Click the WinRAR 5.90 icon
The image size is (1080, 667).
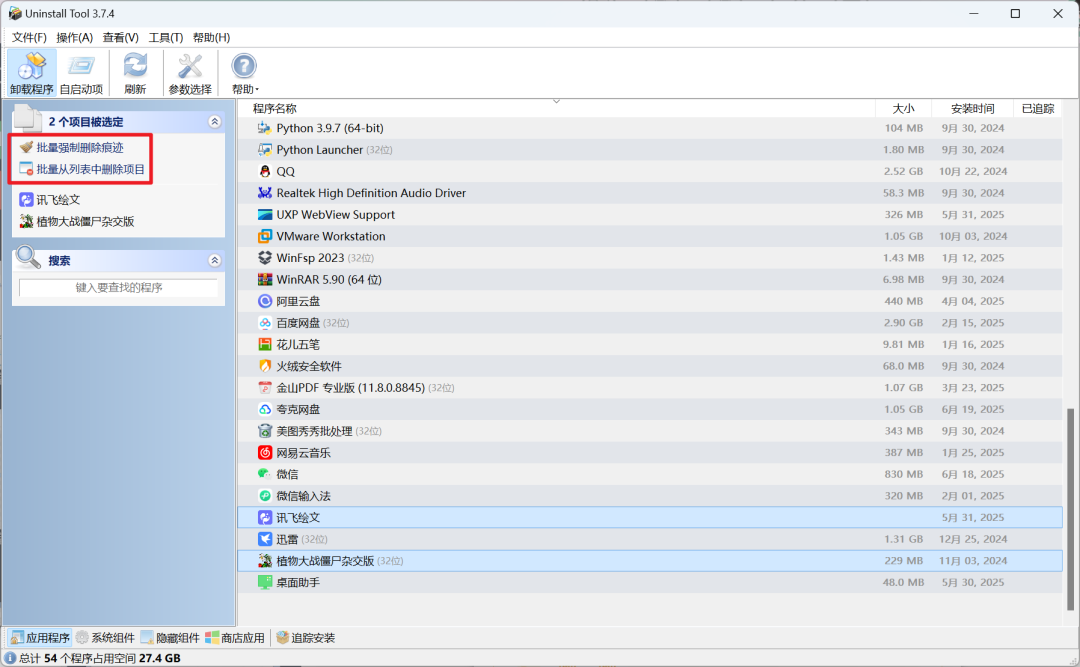[264, 280]
